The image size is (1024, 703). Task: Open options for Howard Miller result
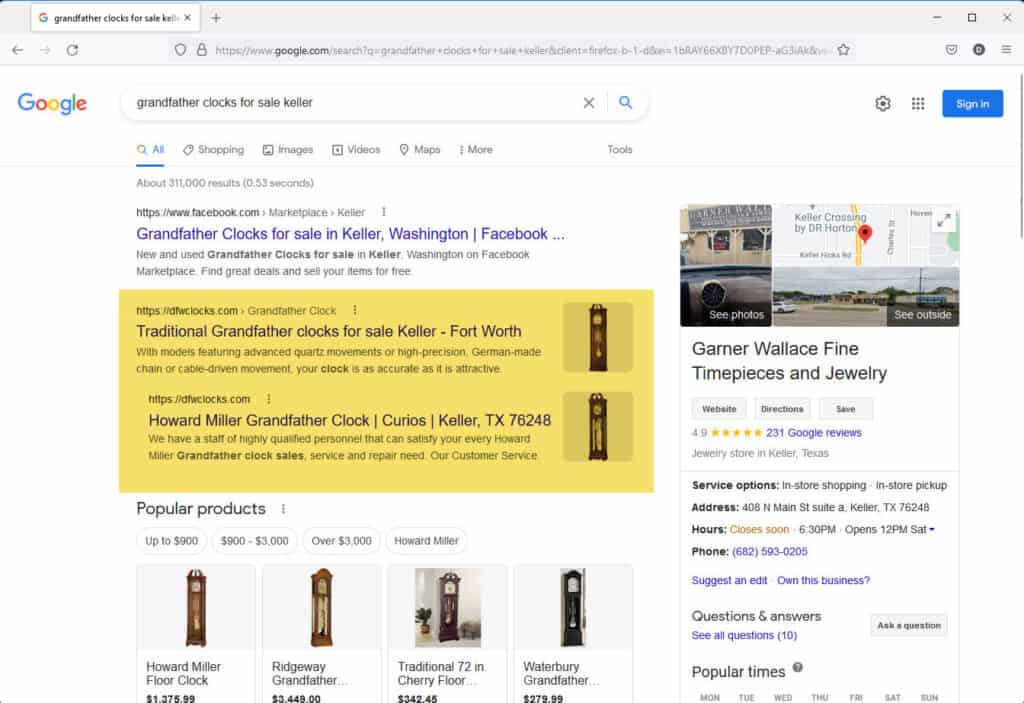point(268,399)
